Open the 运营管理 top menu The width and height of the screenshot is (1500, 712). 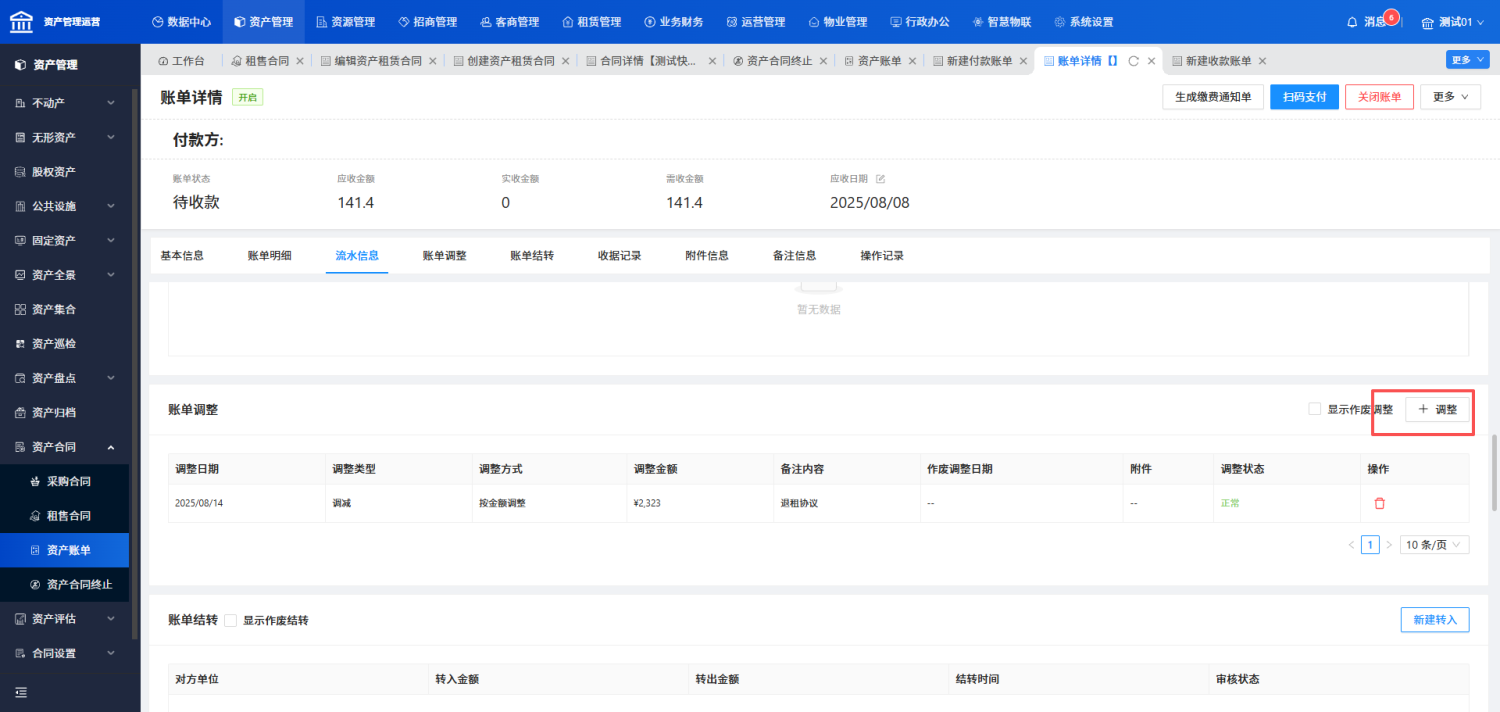756,22
